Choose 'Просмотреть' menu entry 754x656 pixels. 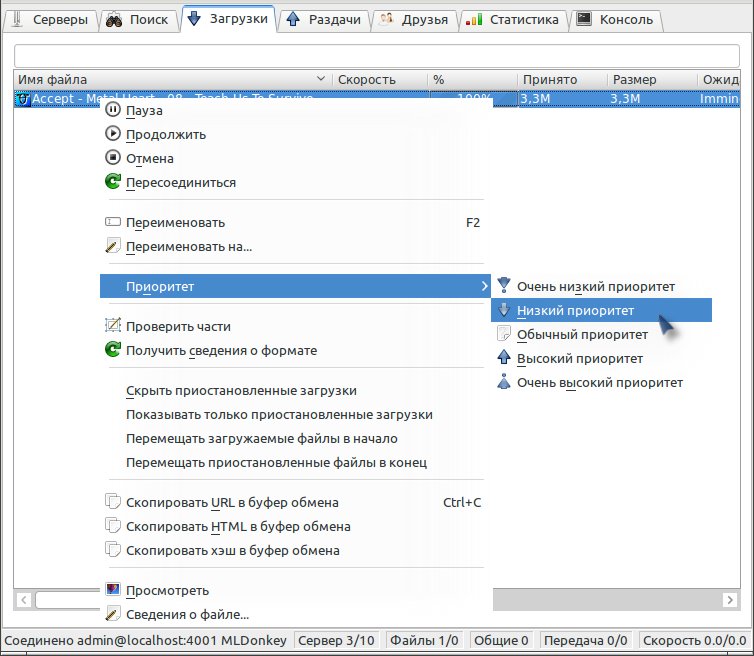295,590
